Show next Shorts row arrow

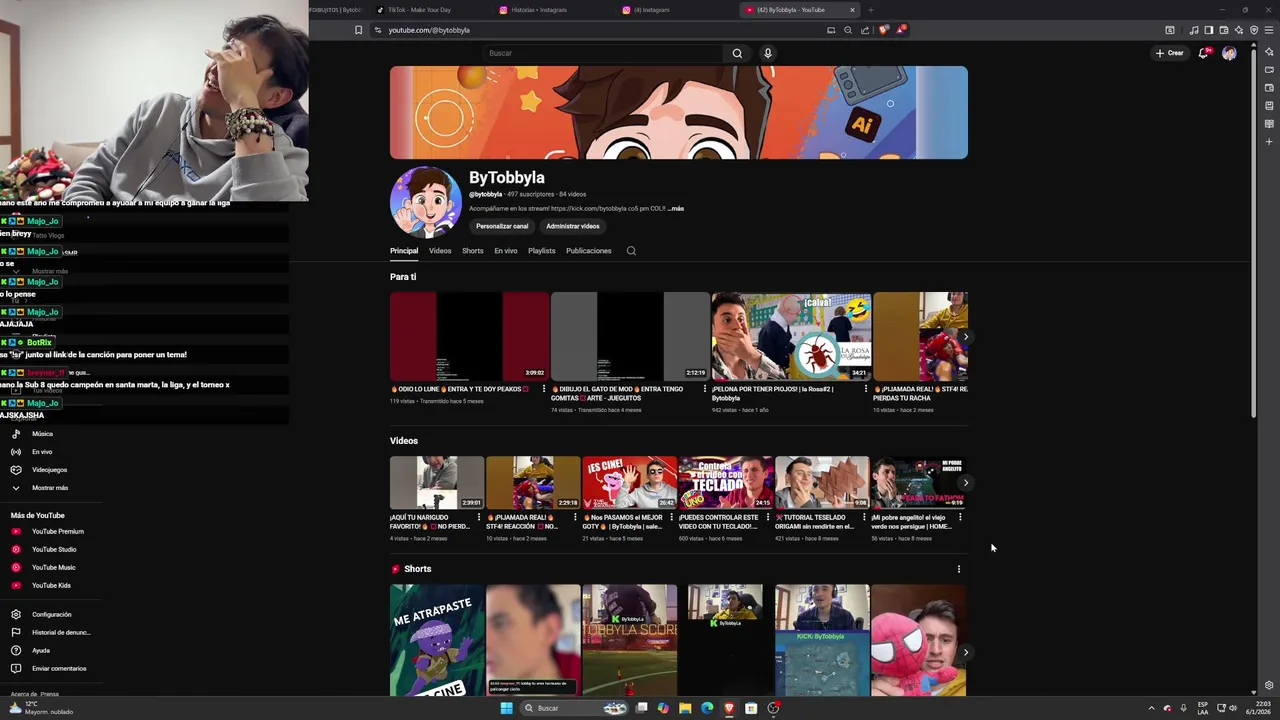point(965,652)
